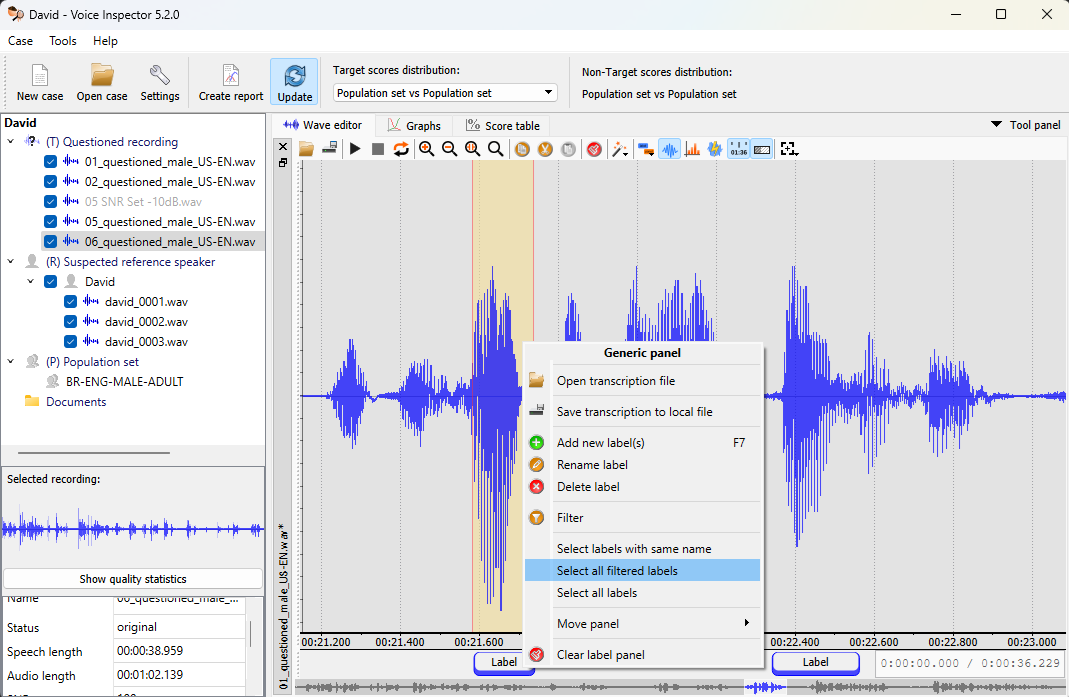1069x697 pixels.
Task: Zoom in on the waveform
Action: [x=427, y=149]
